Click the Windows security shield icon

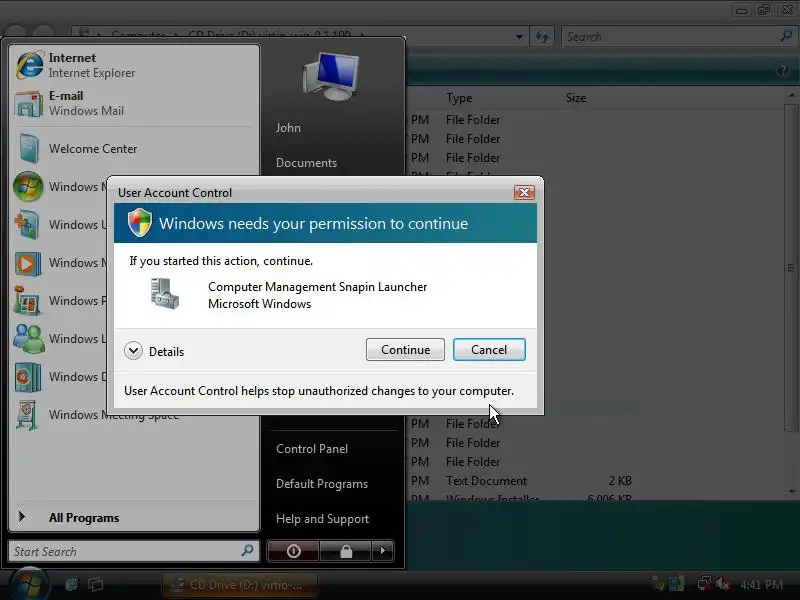click(139, 222)
